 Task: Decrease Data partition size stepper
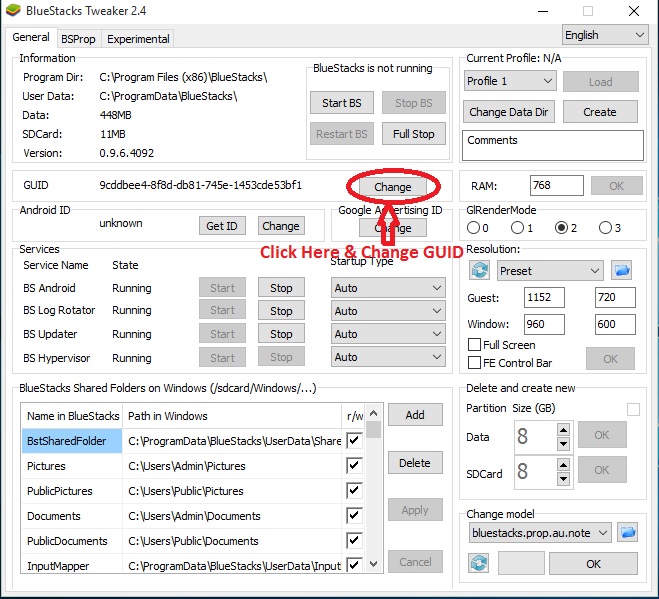click(563, 443)
